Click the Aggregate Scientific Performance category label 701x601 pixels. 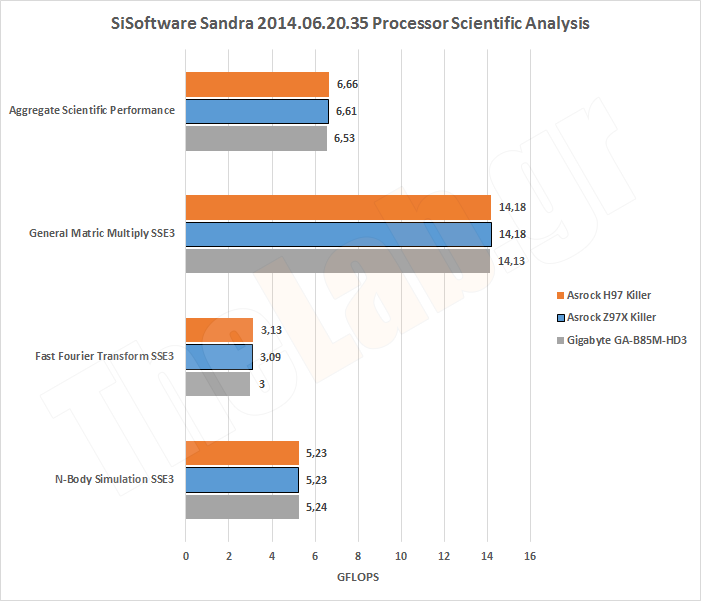point(92,111)
